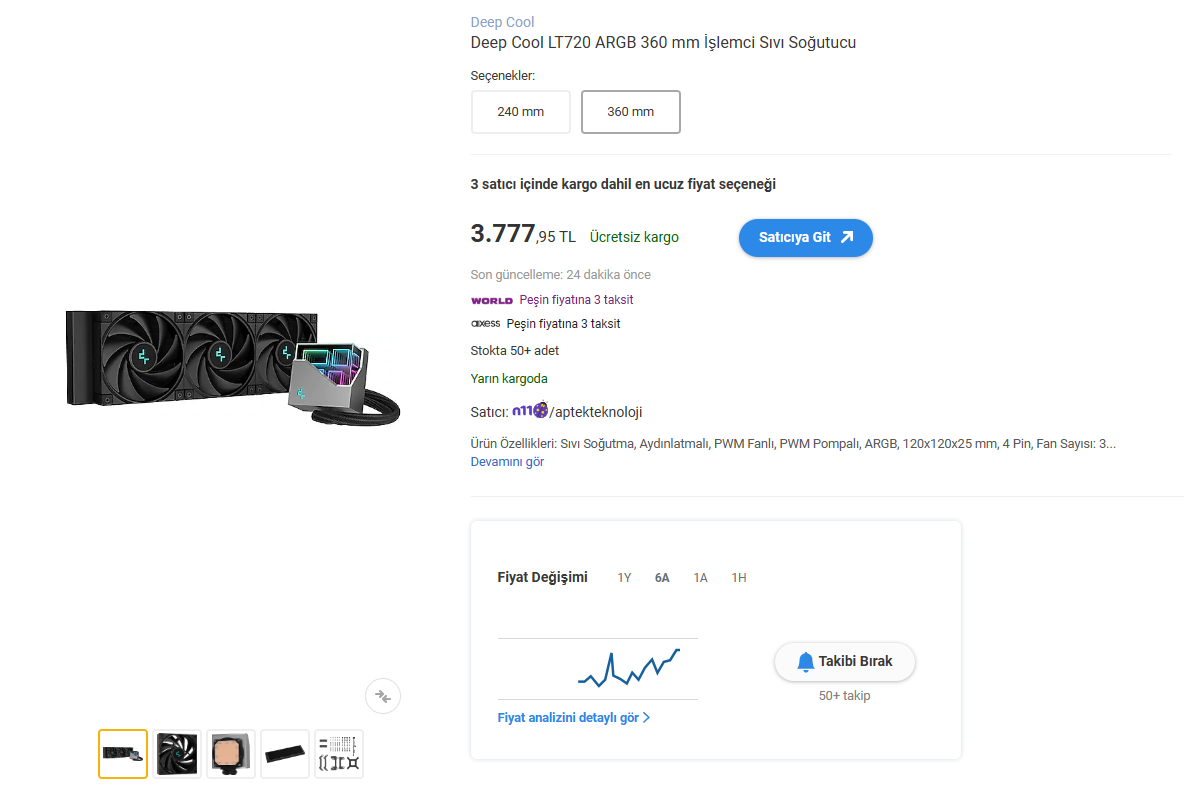
Task: Click the image compare arrows icon
Action: point(383,696)
